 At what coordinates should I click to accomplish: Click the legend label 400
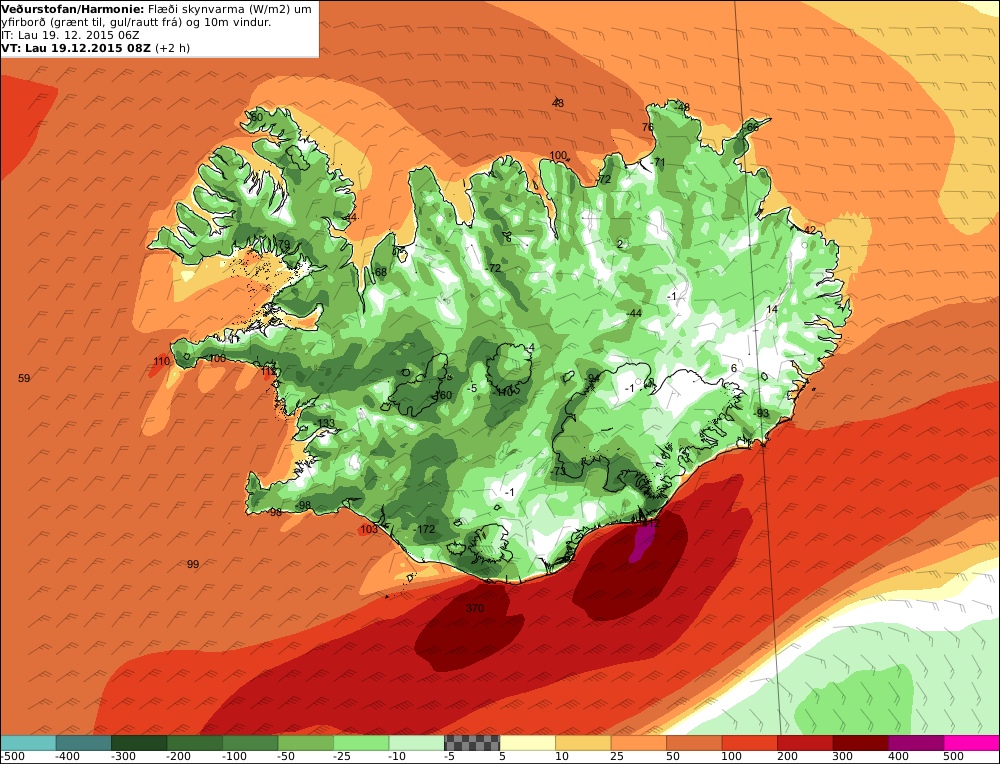[x=899, y=756]
